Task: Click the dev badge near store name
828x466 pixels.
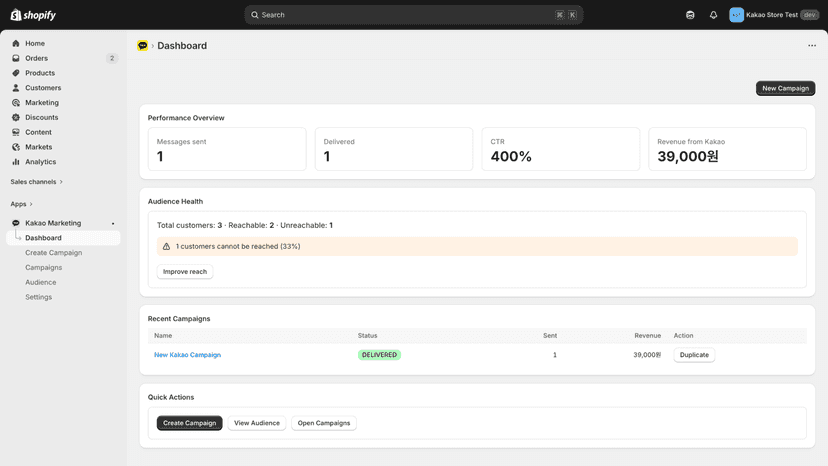Action: tap(810, 15)
